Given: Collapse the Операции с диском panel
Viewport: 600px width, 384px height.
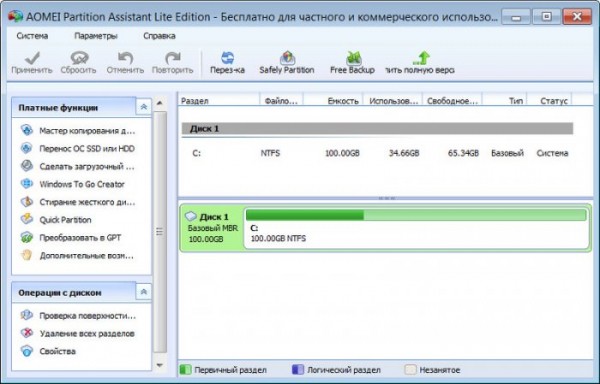Looking at the screenshot, I should pos(144,292).
